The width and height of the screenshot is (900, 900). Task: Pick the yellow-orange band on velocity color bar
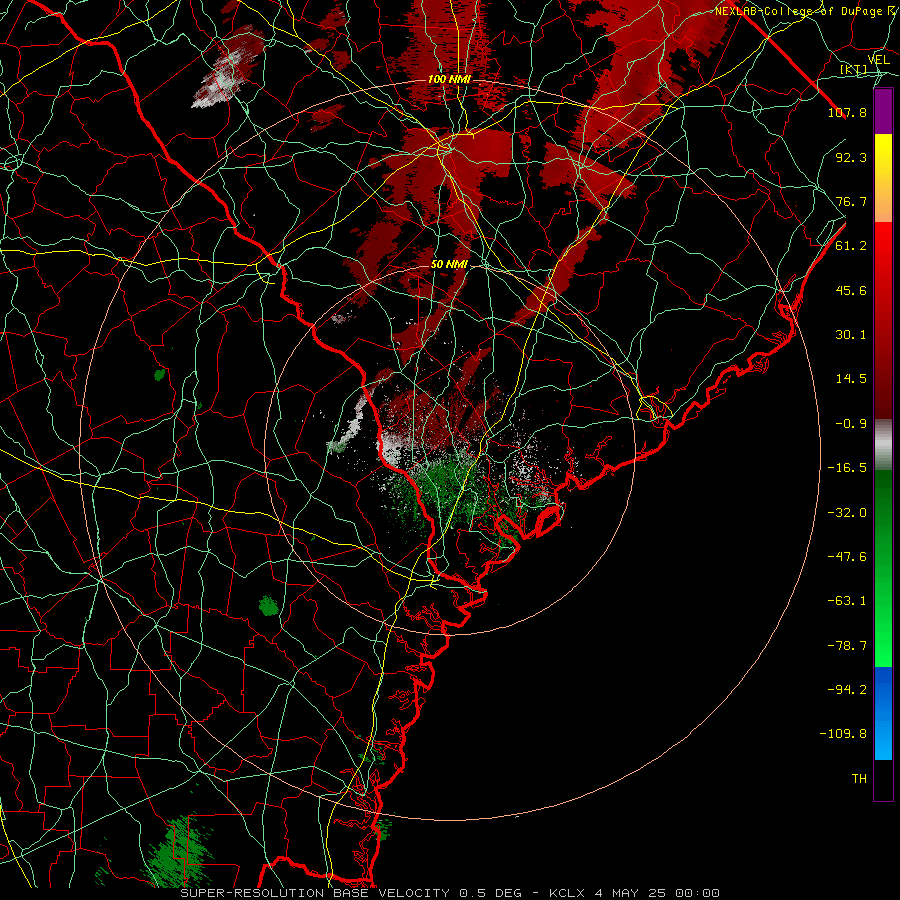(883, 178)
